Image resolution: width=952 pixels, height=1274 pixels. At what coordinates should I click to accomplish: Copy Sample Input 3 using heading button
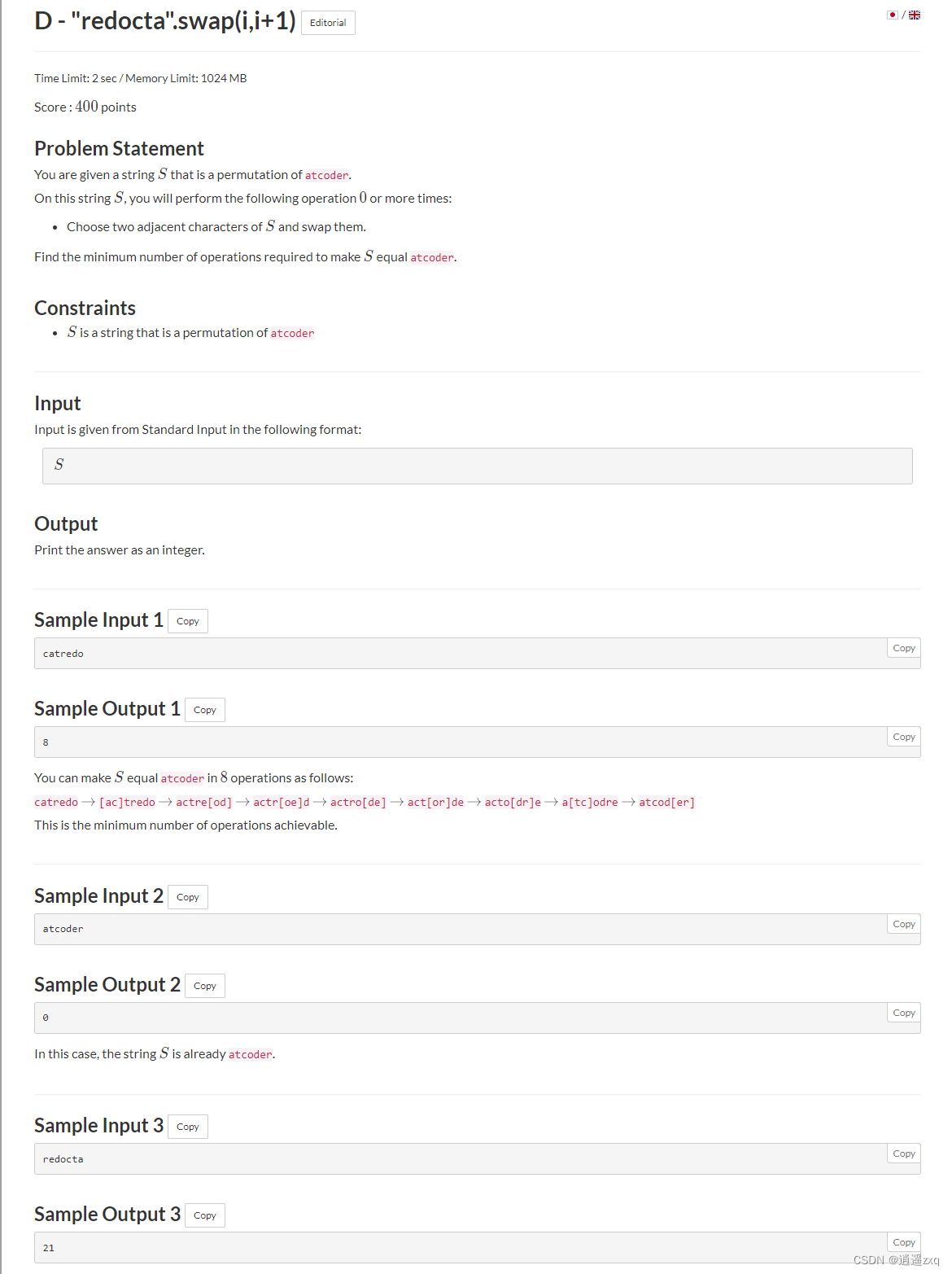coord(188,1127)
